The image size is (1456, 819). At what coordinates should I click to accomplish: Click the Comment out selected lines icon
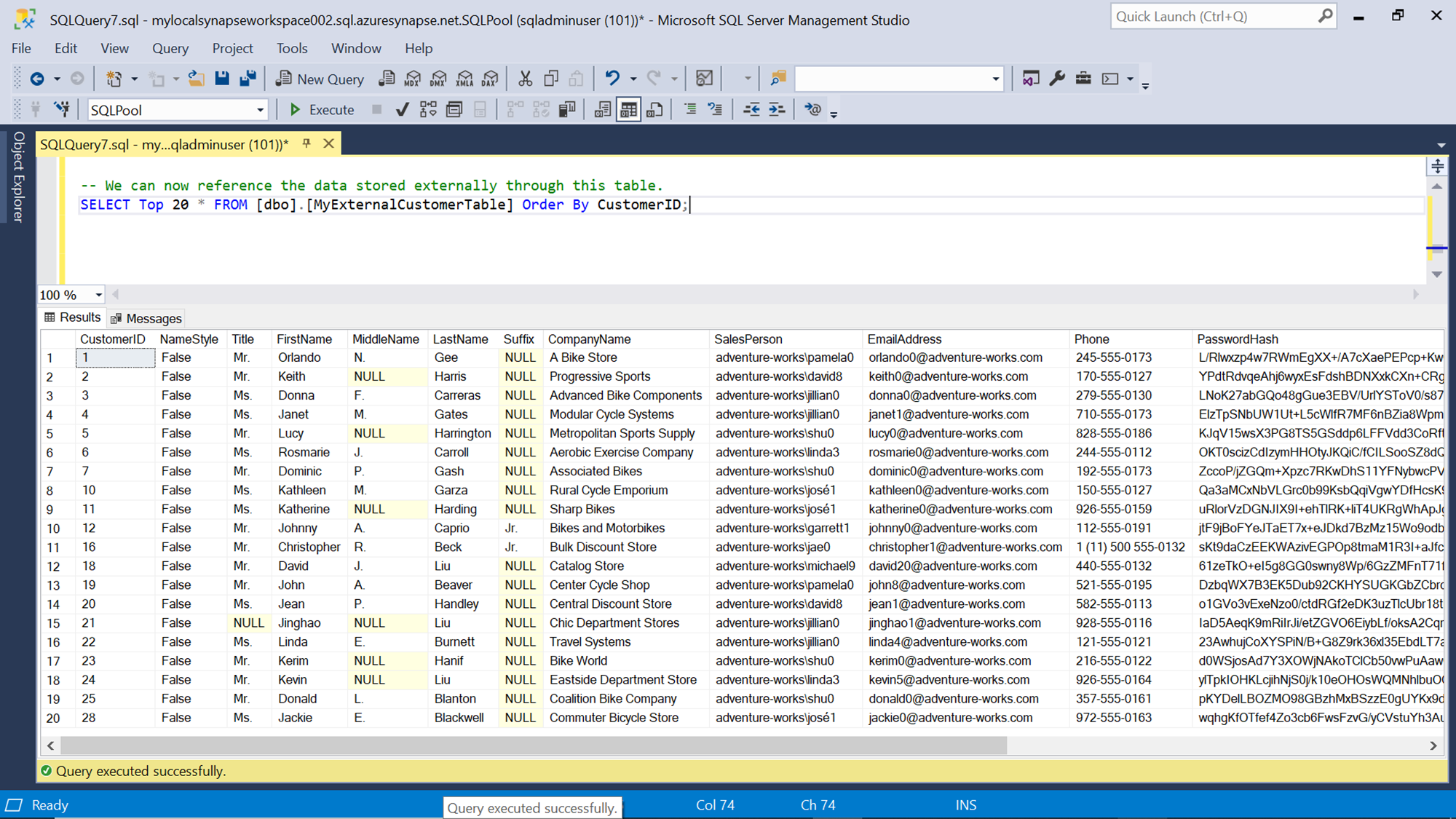[689, 110]
